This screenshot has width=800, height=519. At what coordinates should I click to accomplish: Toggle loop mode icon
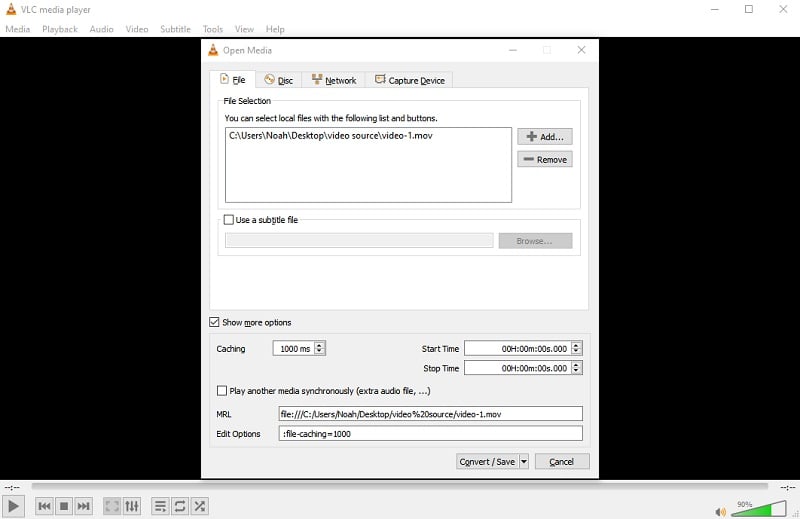180,506
